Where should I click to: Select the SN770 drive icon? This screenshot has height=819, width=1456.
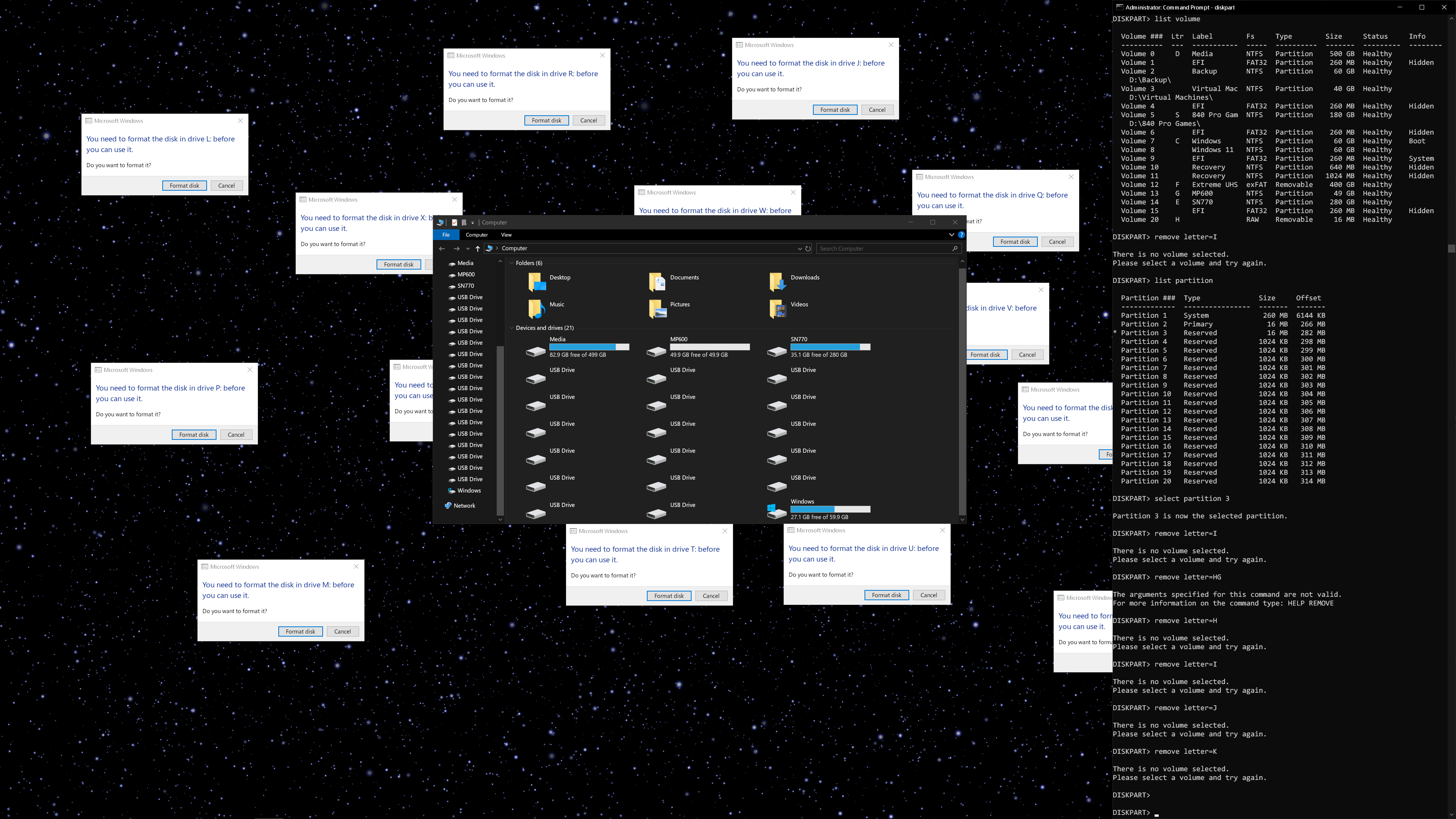tap(777, 351)
